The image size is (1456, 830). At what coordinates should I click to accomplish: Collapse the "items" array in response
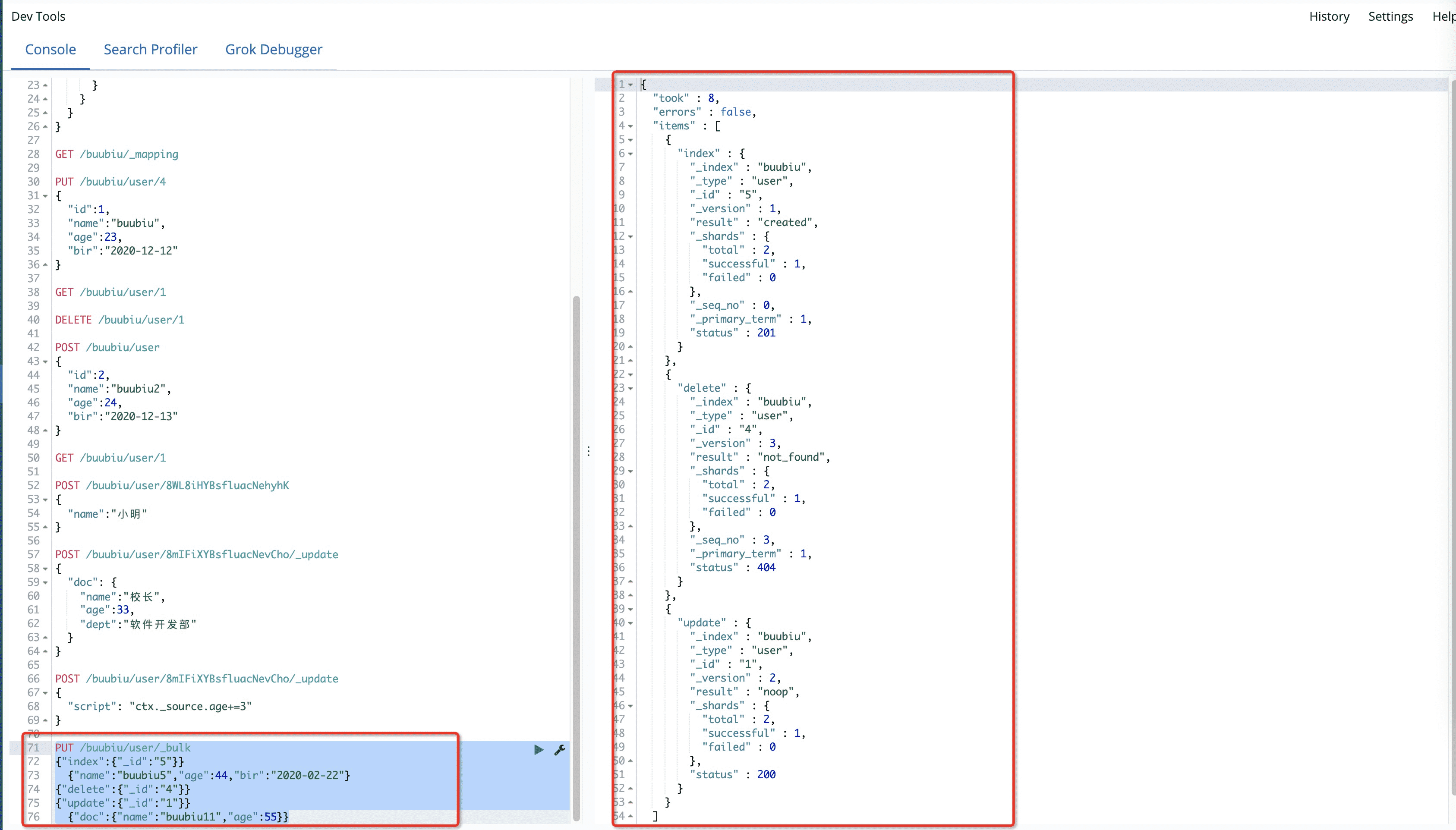click(630, 126)
